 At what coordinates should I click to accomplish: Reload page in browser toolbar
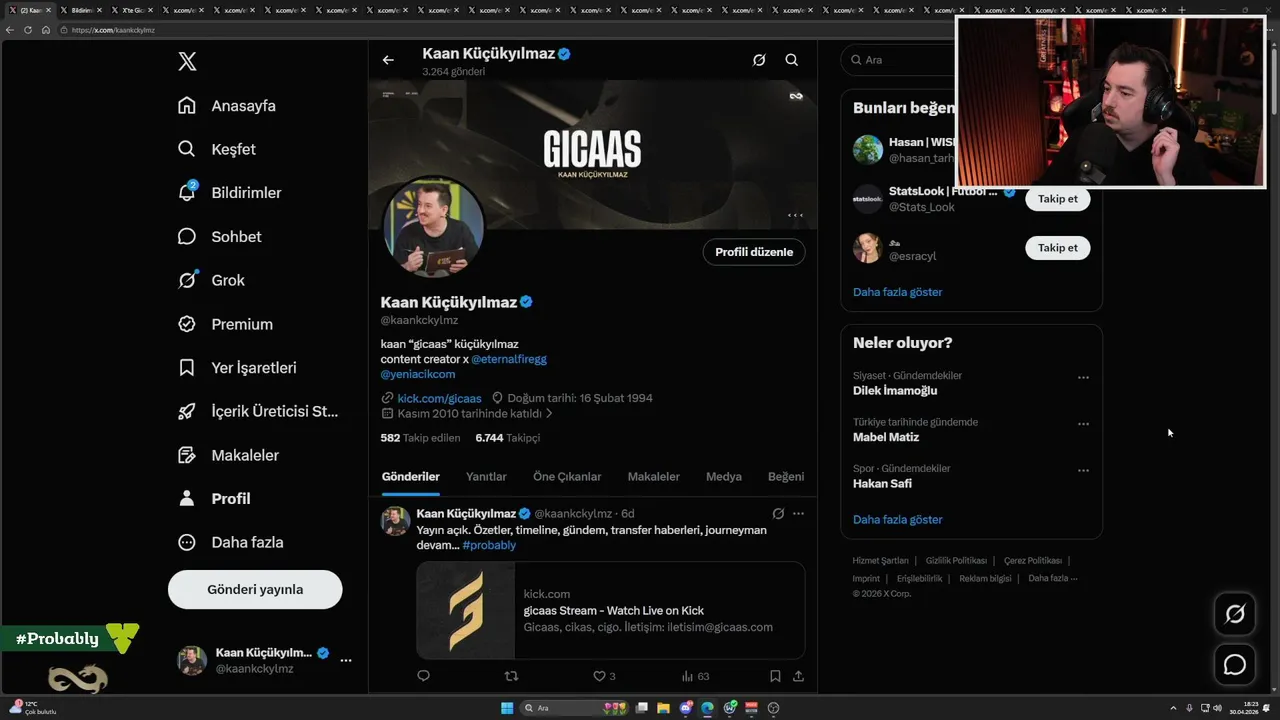coord(28,30)
